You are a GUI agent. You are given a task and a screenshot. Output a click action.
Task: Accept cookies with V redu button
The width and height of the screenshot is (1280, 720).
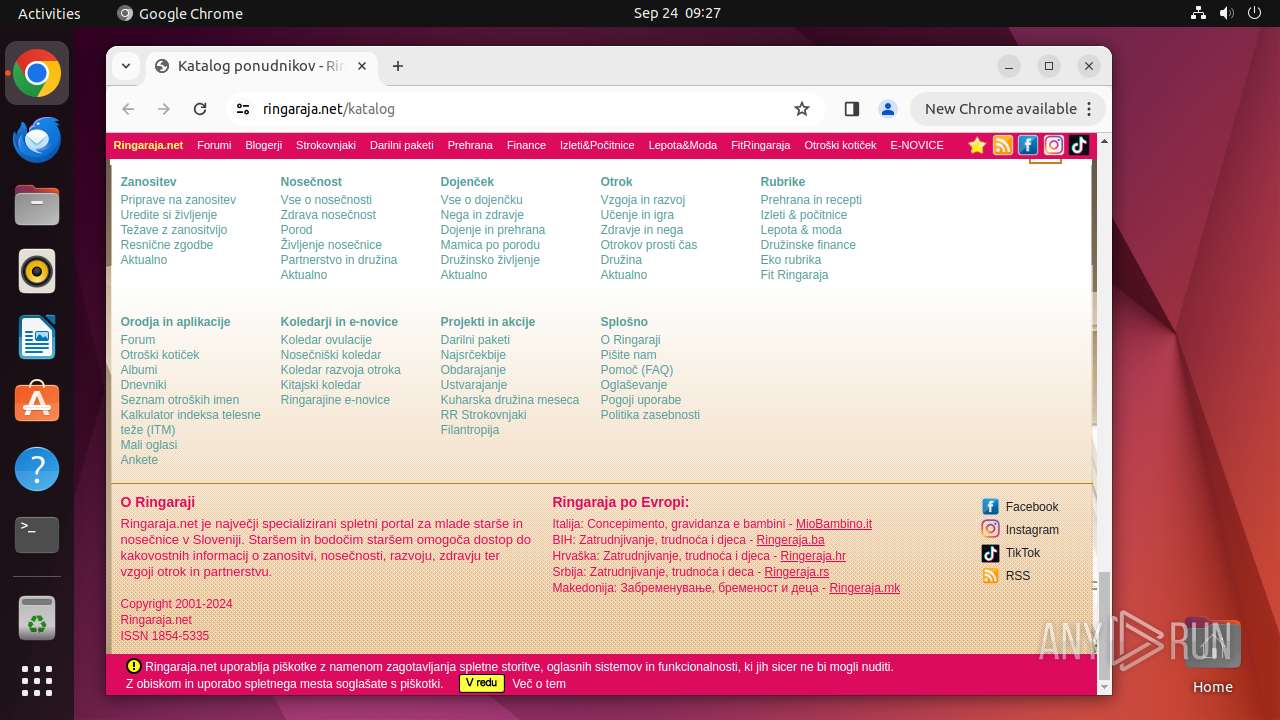(481, 683)
